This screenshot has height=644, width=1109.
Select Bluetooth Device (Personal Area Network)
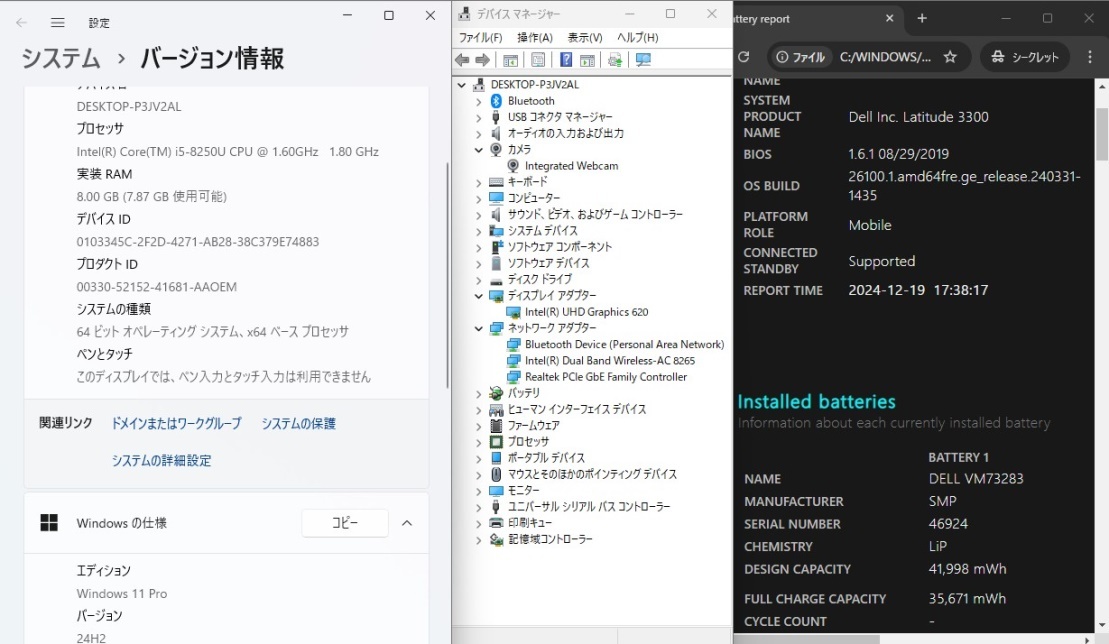click(625, 344)
